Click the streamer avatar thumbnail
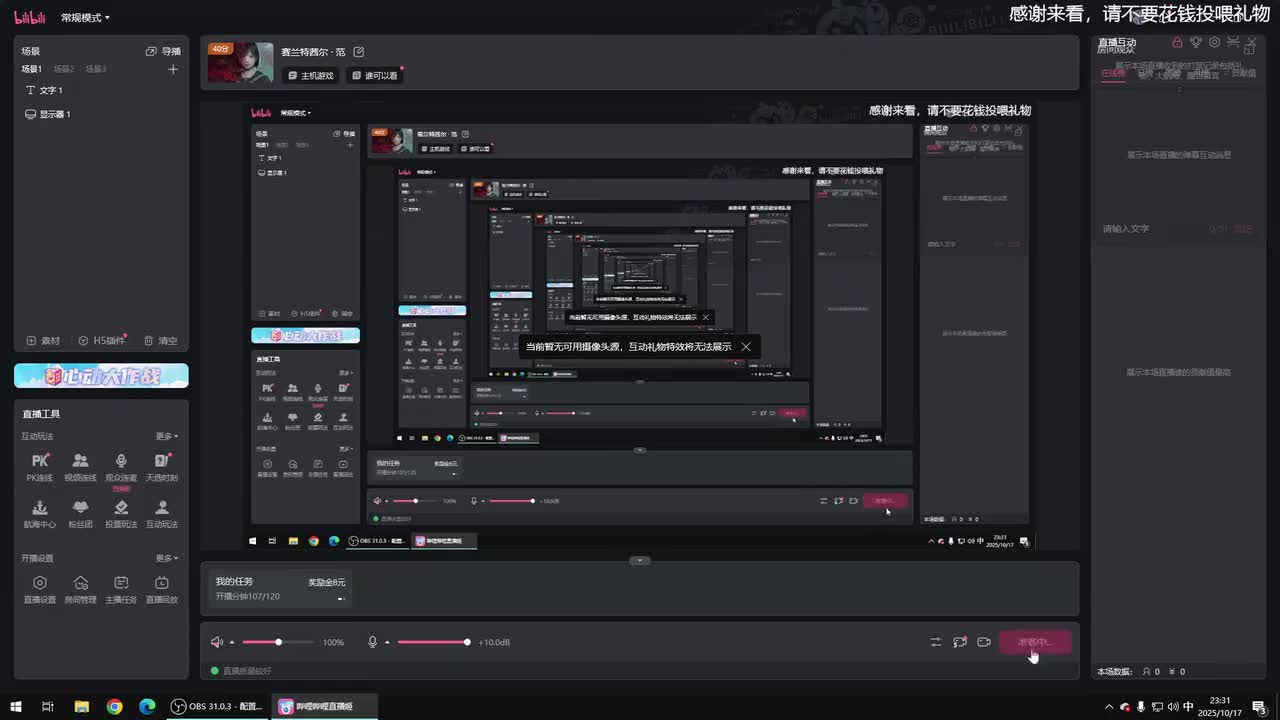Viewport: 1280px width, 720px height. tap(240, 62)
